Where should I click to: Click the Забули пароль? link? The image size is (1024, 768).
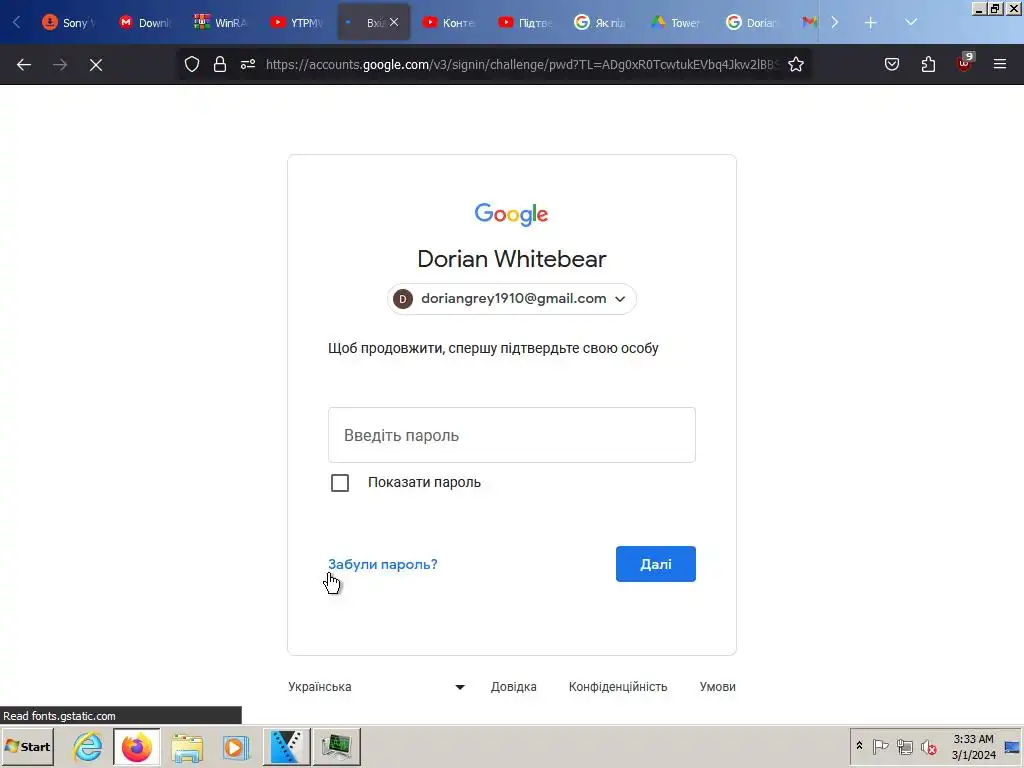pos(383,564)
